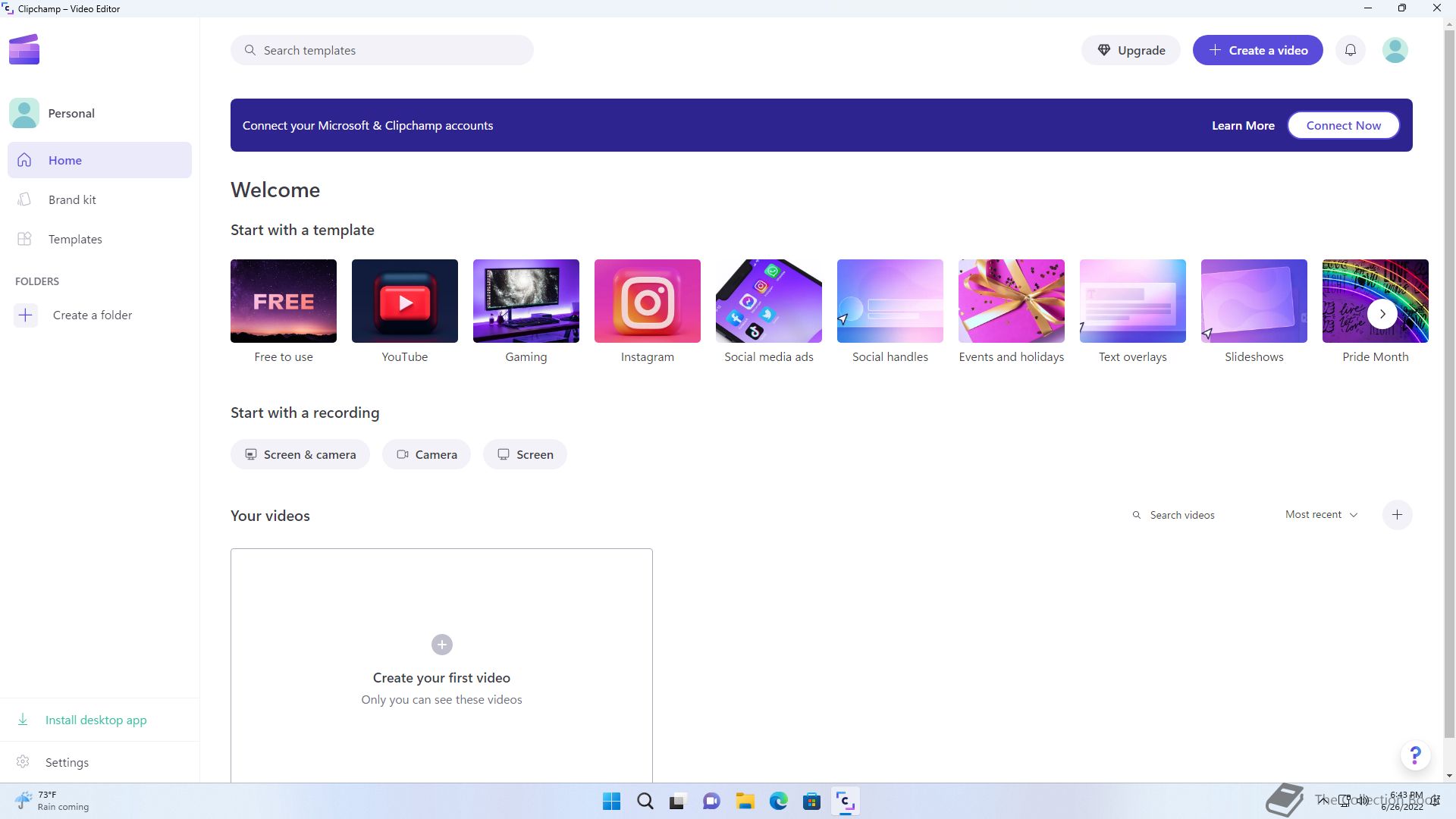1456x819 pixels.
Task: Click the Search templates field
Action: pyautogui.click(x=382, y=50)
